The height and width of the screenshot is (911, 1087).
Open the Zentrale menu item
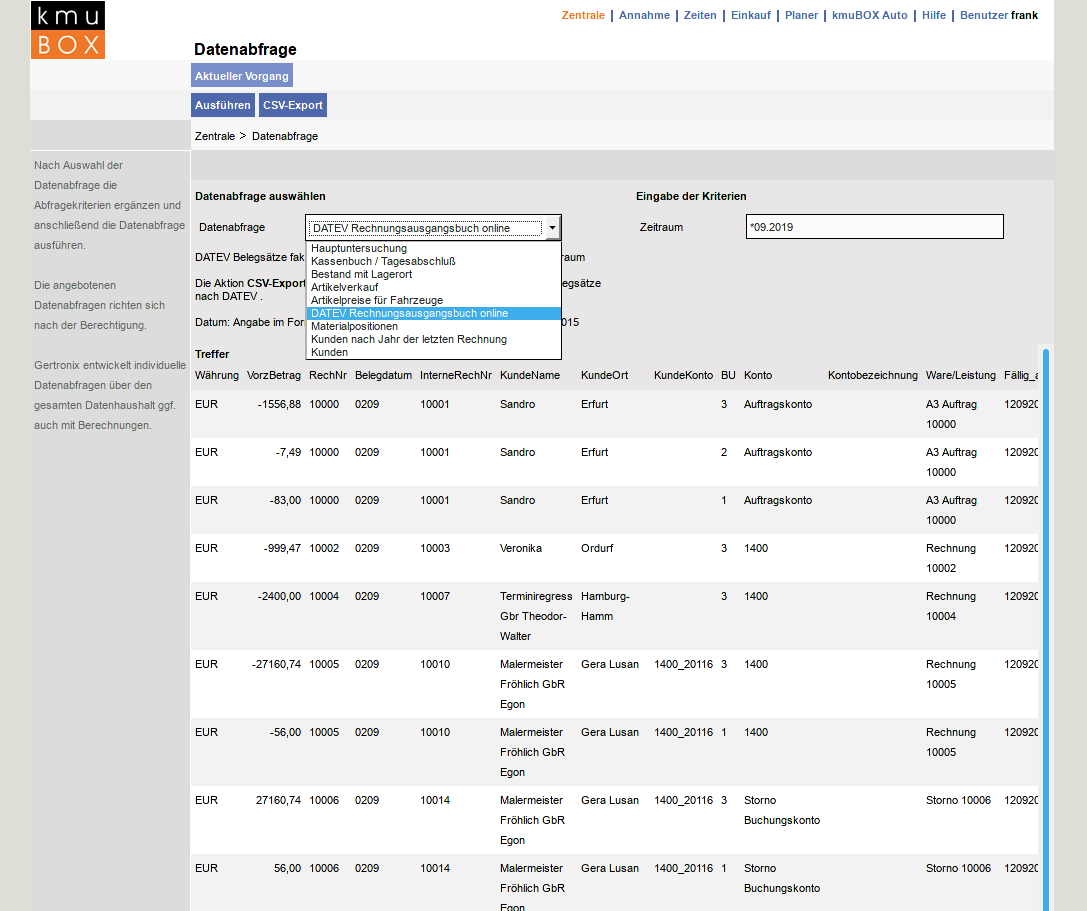coord(583,15)
